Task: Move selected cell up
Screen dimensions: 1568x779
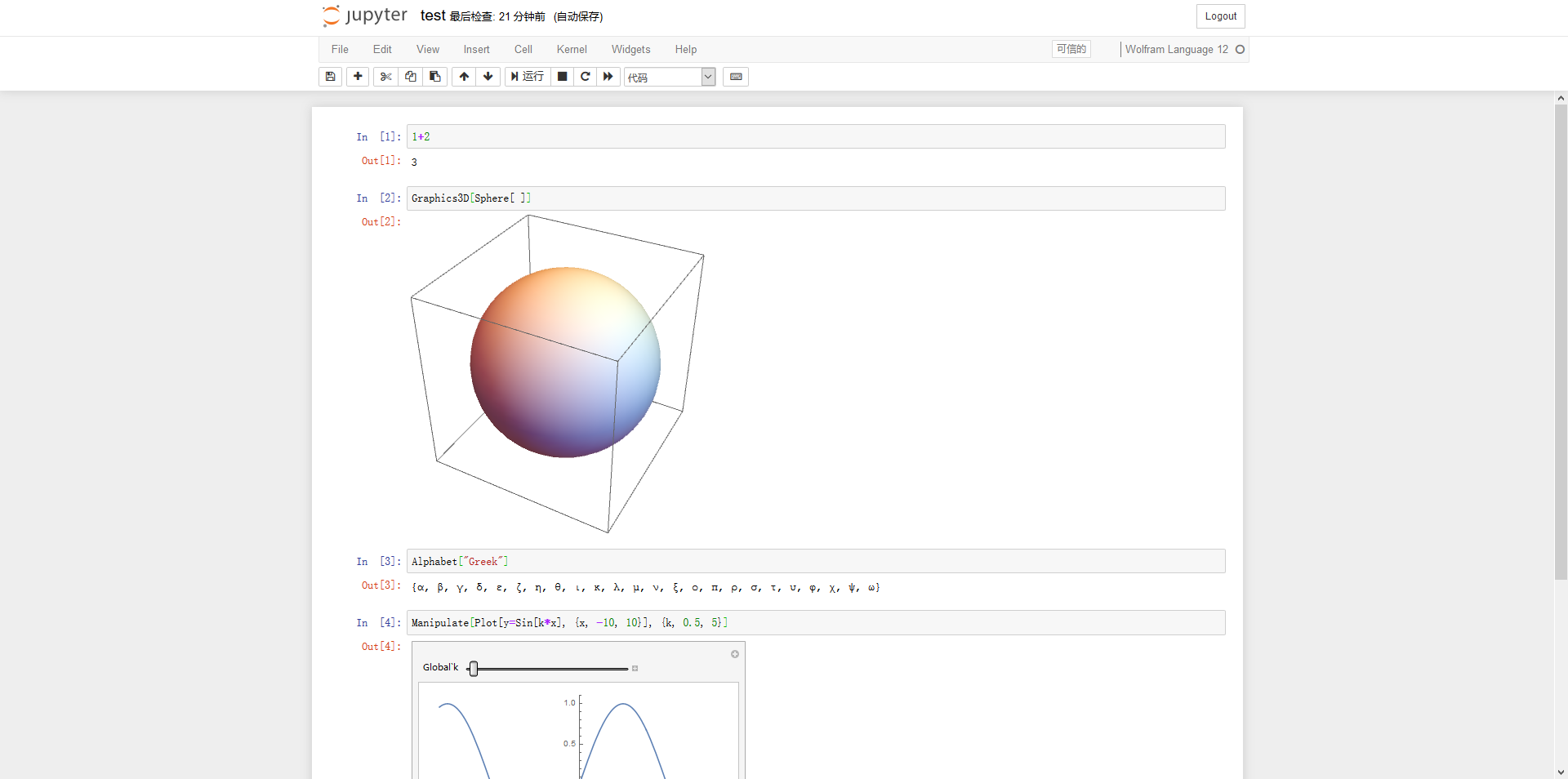Action: [x=464, y=77]
